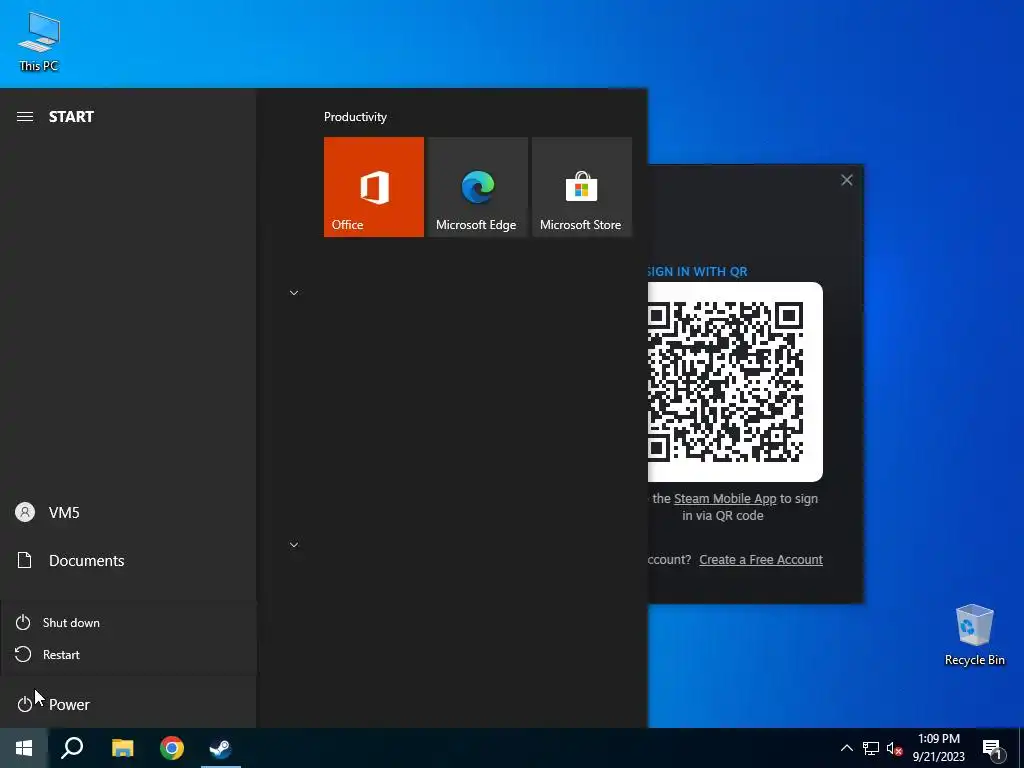1024x768 pixels.
Task: Launch Microsoft Edge from Start tiles
Action: pos(477,187)
